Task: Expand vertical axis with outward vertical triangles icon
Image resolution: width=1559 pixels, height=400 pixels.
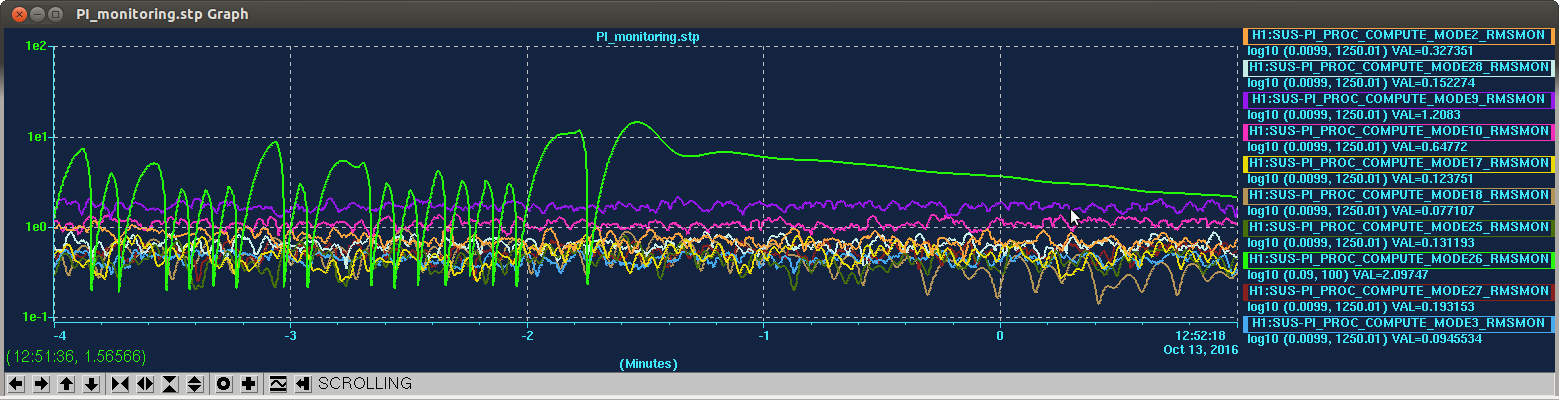Action: coord(194,384)
